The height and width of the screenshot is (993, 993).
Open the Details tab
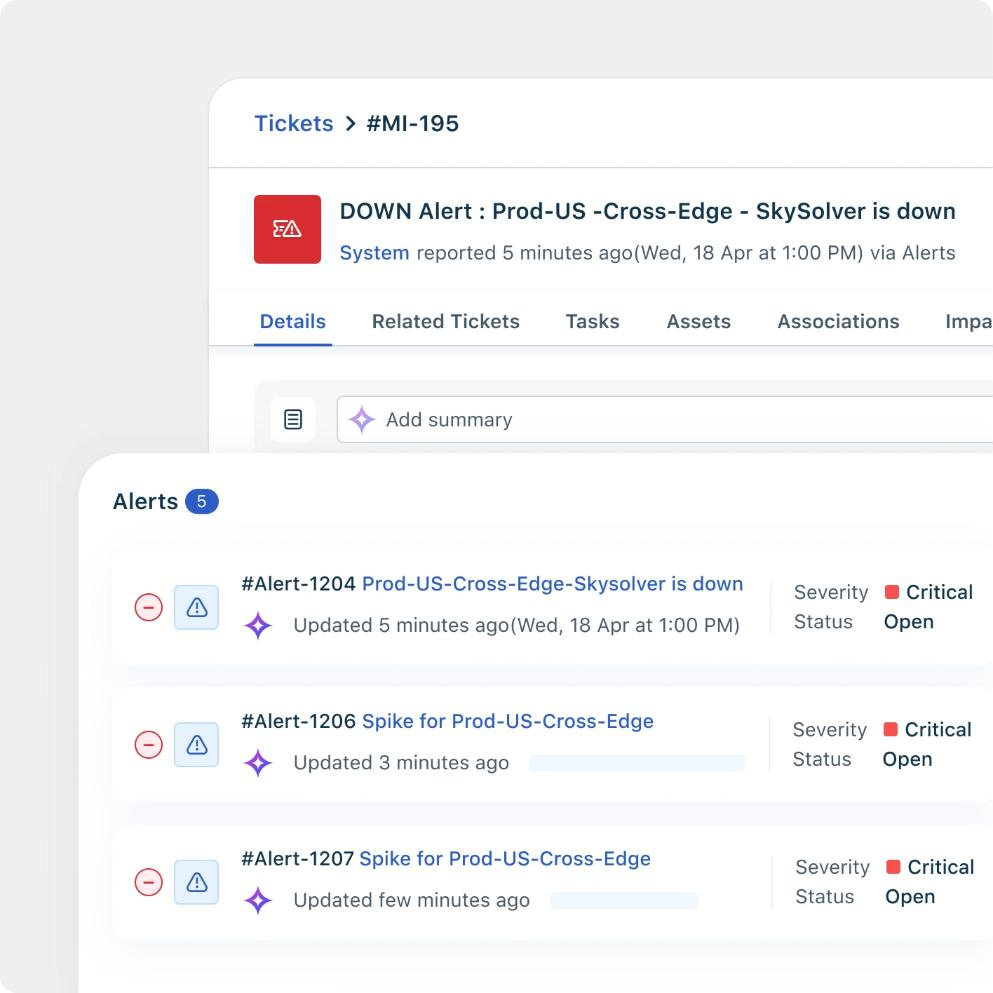293,322
